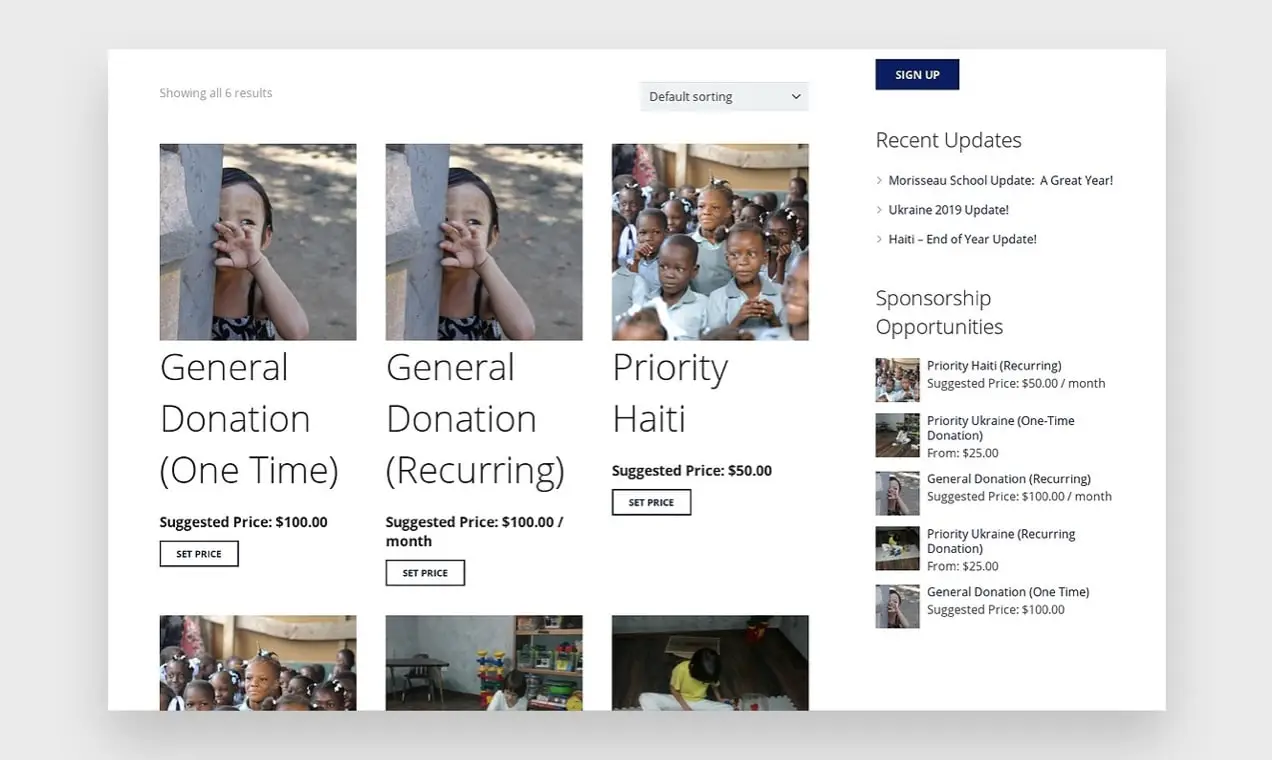Open General Donation (One Time) product title

click(x=250, y=419)
